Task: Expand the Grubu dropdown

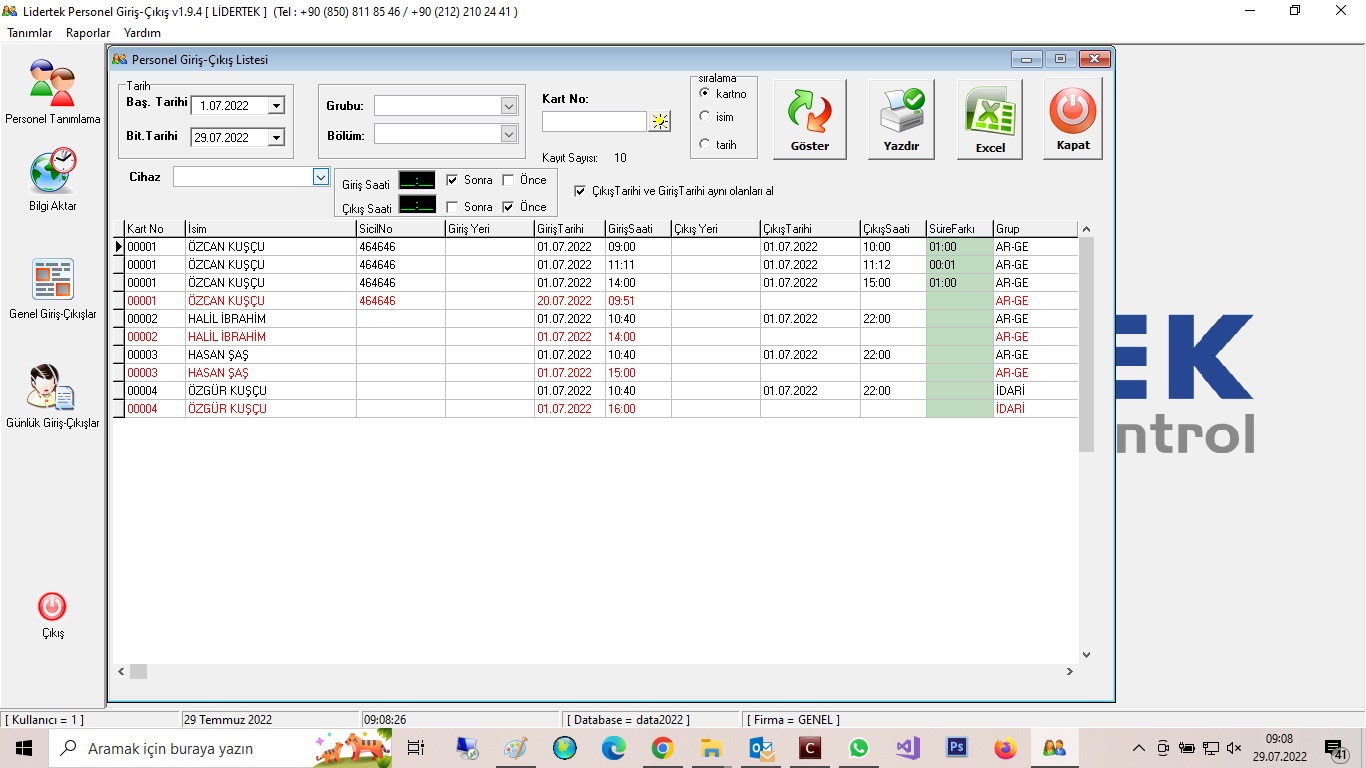Action: coord(509,106)
